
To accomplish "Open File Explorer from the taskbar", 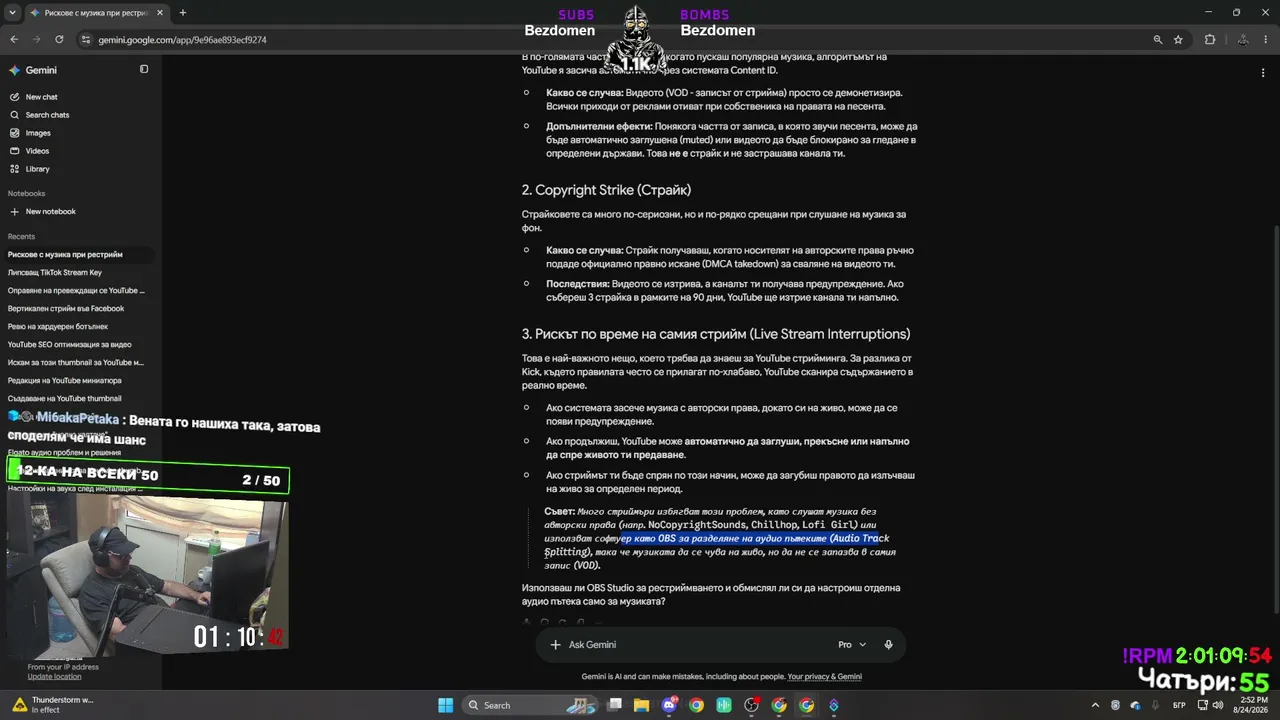I will tap(642, 705).
